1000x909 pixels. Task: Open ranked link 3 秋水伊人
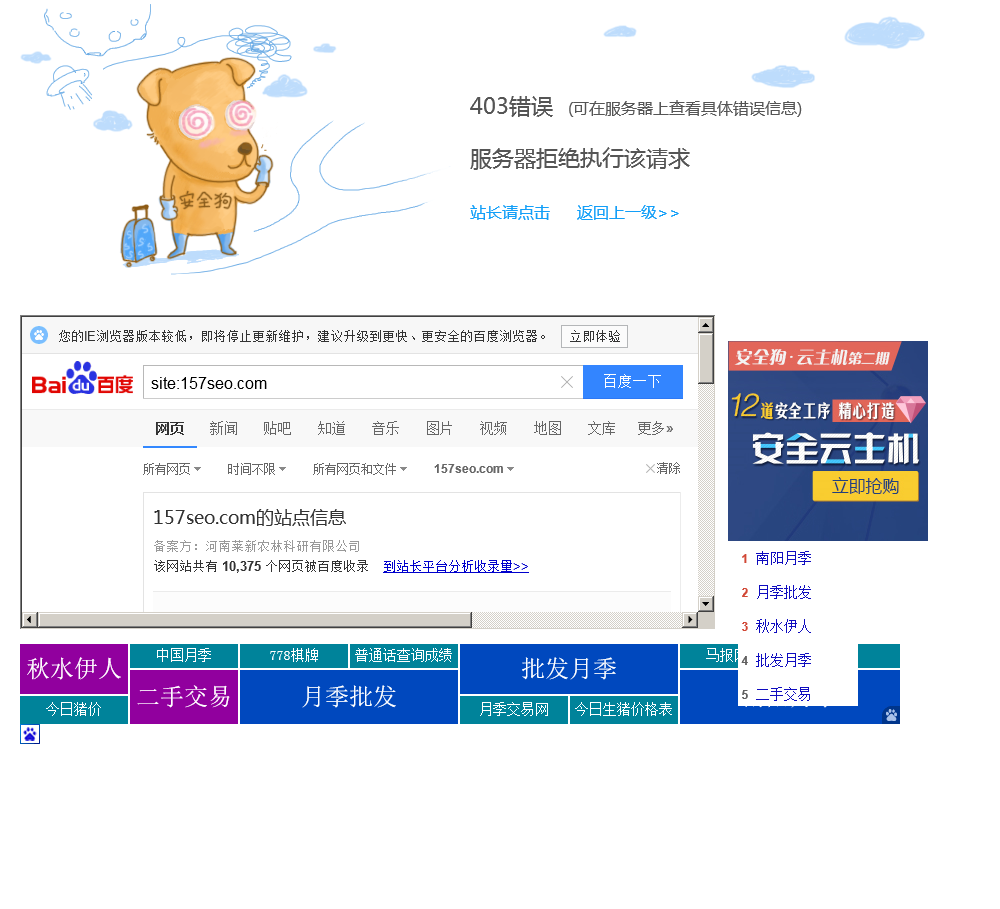pos(783,626)
